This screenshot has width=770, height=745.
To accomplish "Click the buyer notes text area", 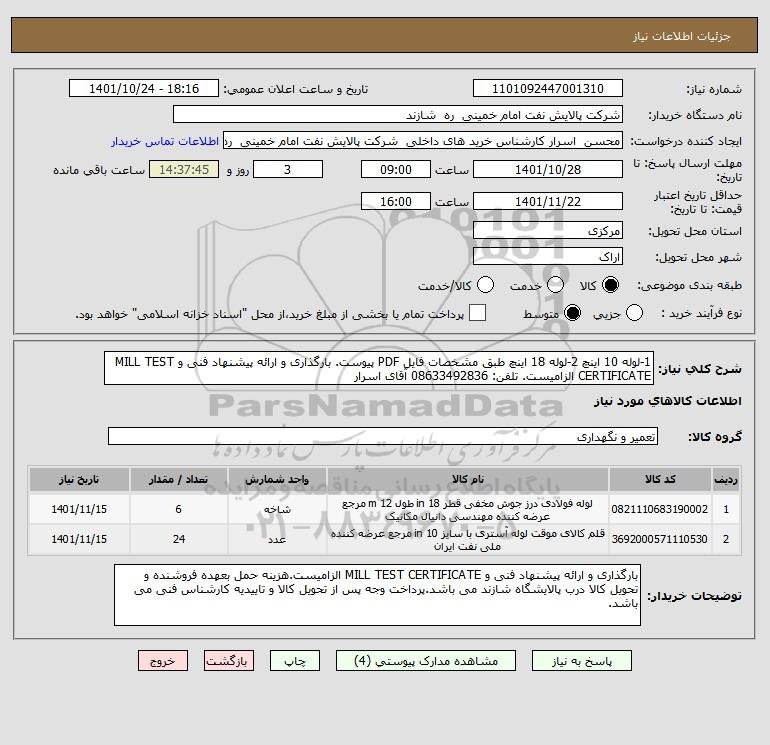I will tap(377, 595).
